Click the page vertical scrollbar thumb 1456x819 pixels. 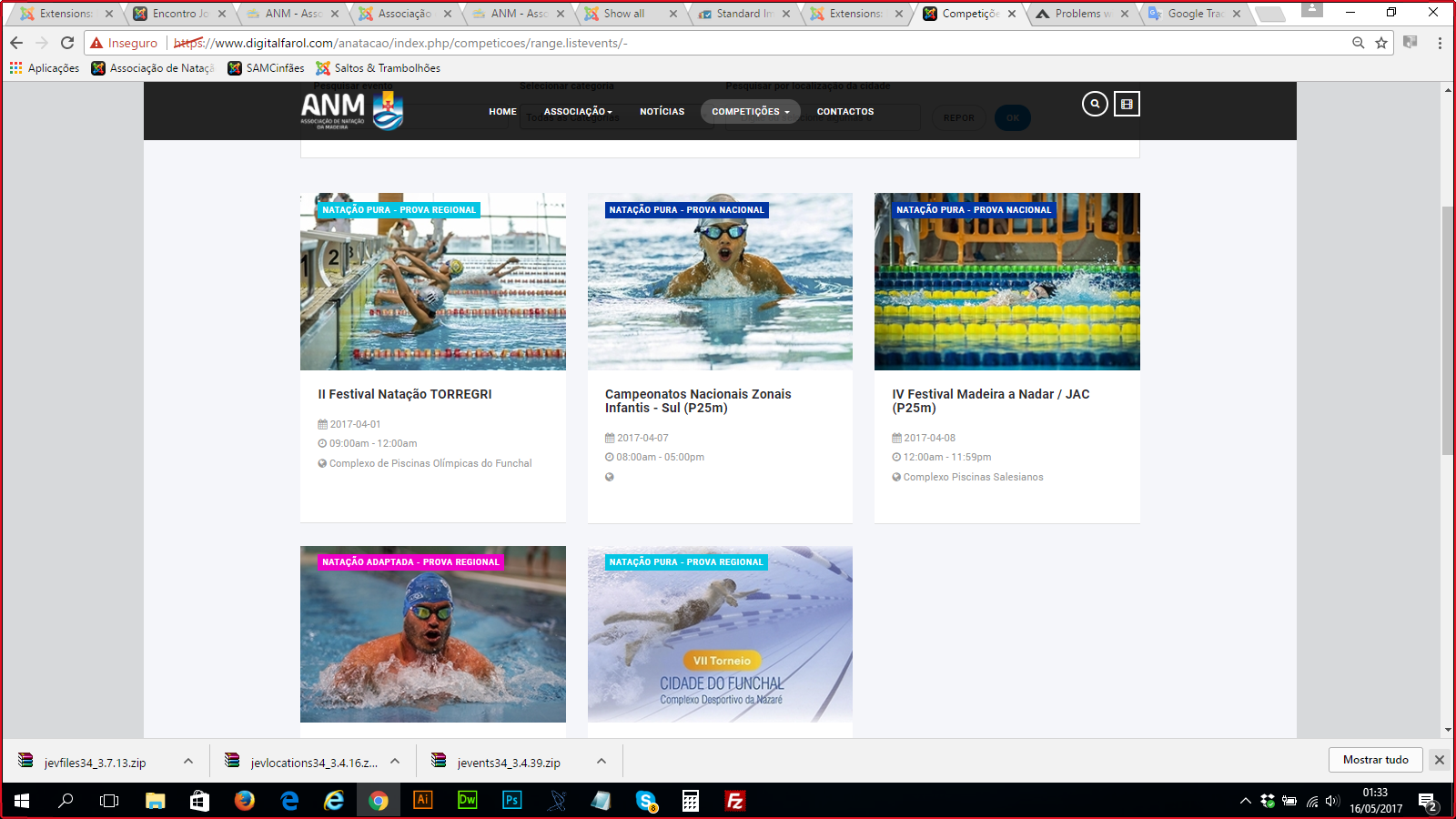click(x=1448, y=330)
